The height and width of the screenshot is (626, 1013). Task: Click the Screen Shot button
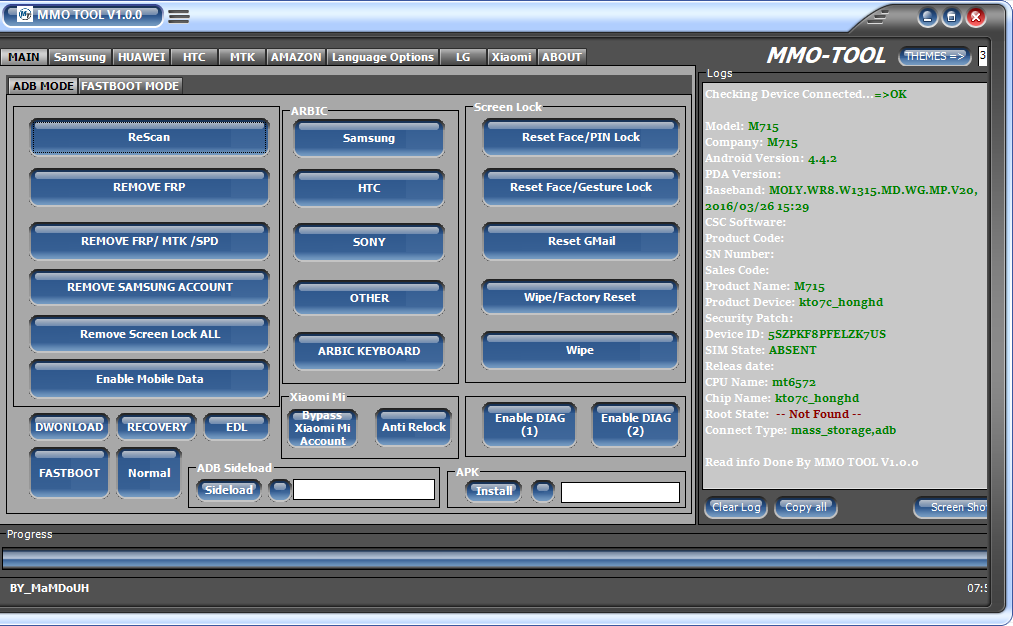point(951,508)
